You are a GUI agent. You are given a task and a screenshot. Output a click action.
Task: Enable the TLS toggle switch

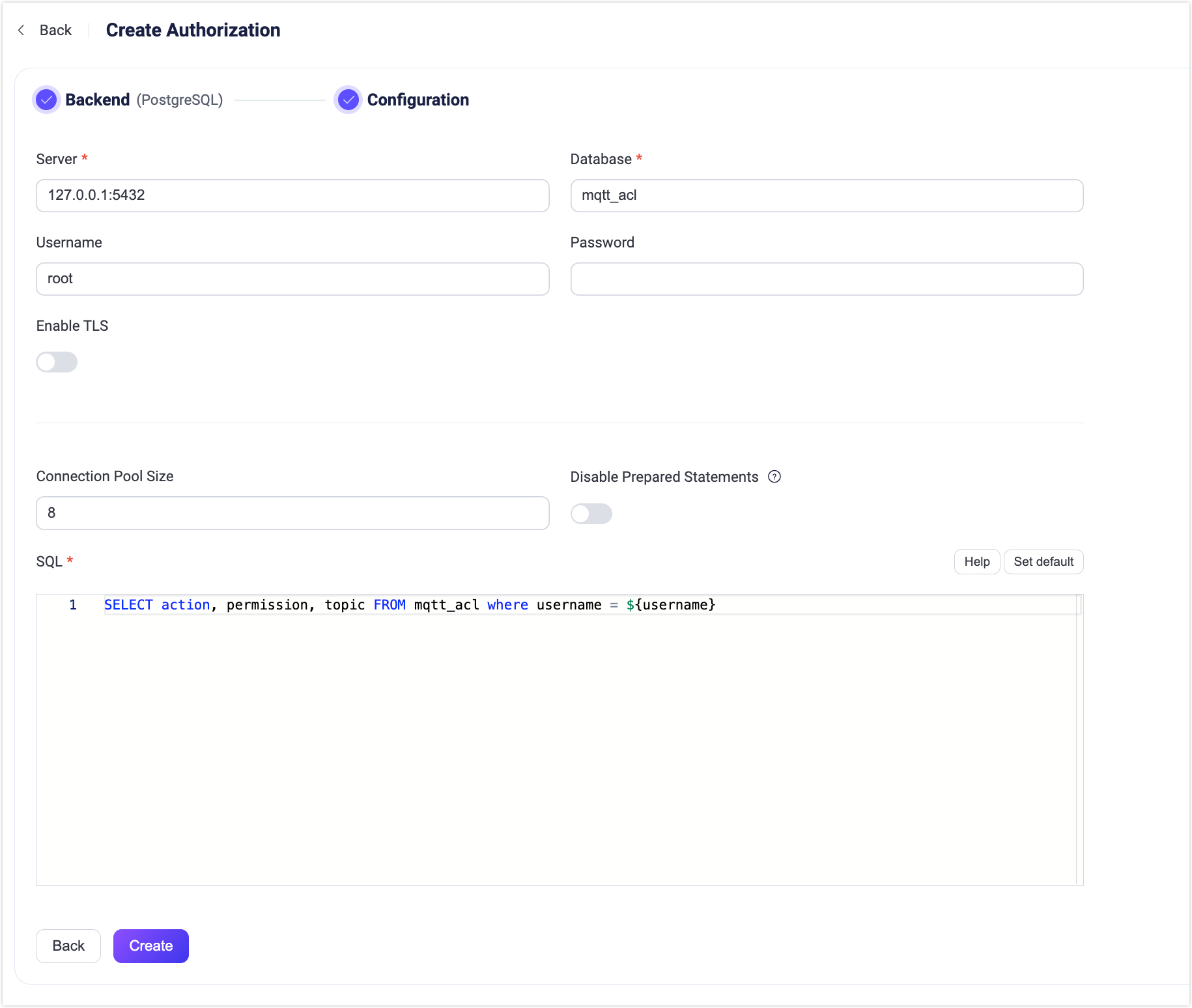pos(57,362)
